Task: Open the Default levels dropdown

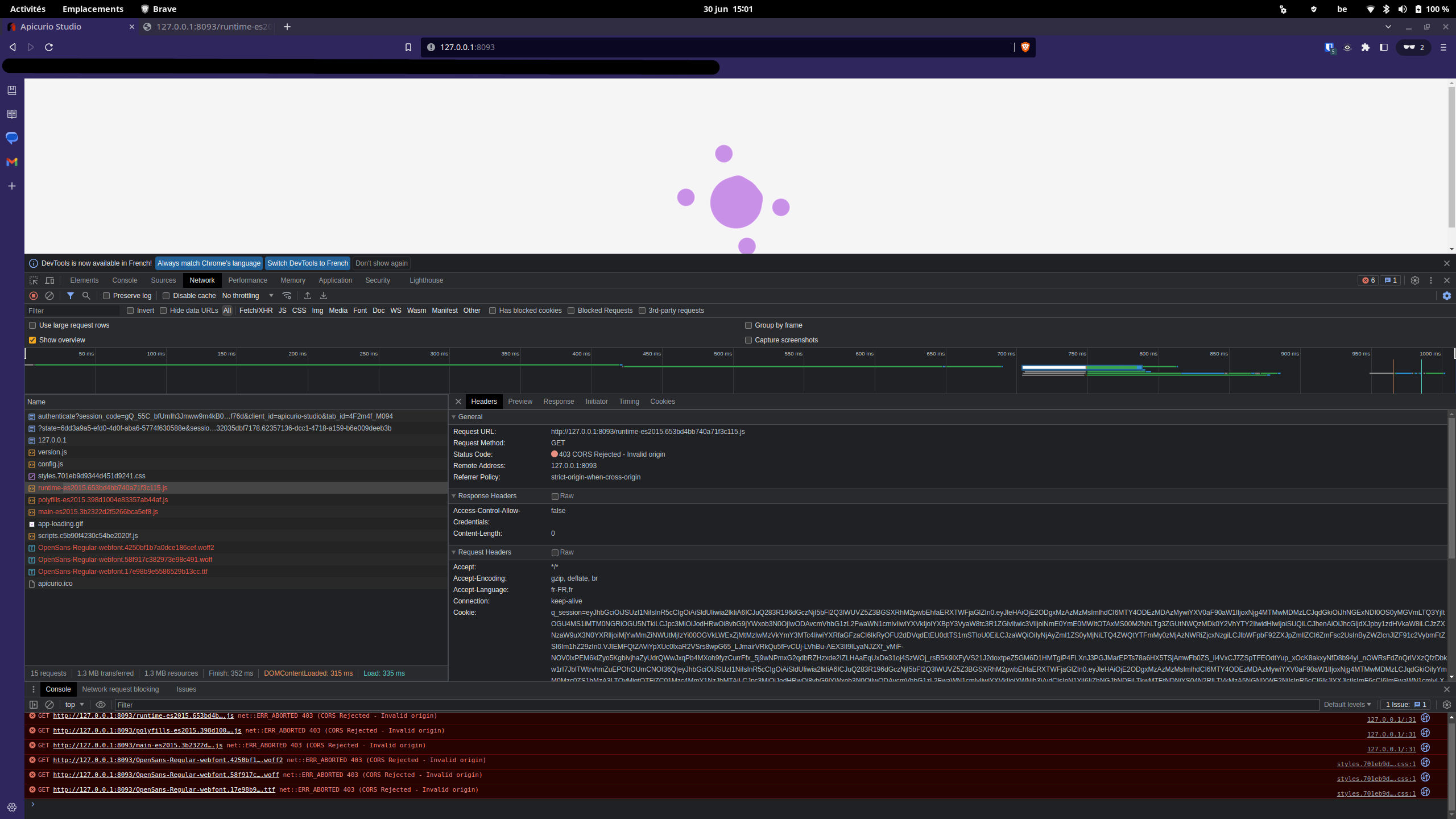Action: click(x=1347, y=705)
